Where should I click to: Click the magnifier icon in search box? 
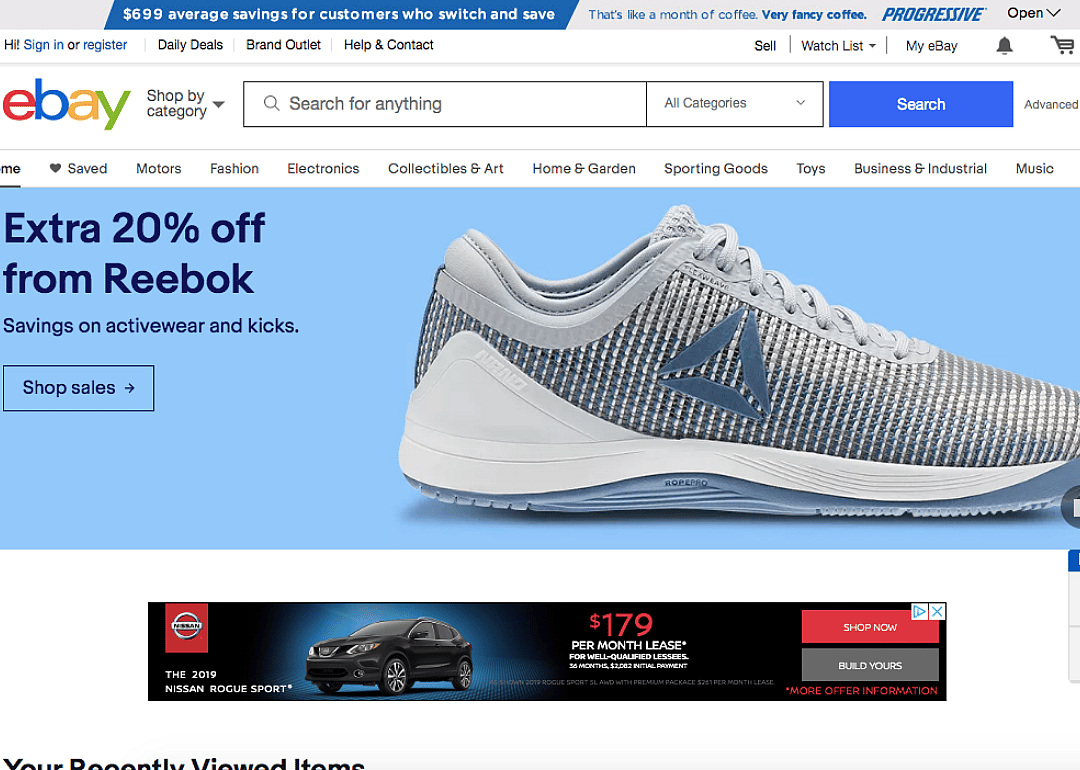[x=271, y=103]
